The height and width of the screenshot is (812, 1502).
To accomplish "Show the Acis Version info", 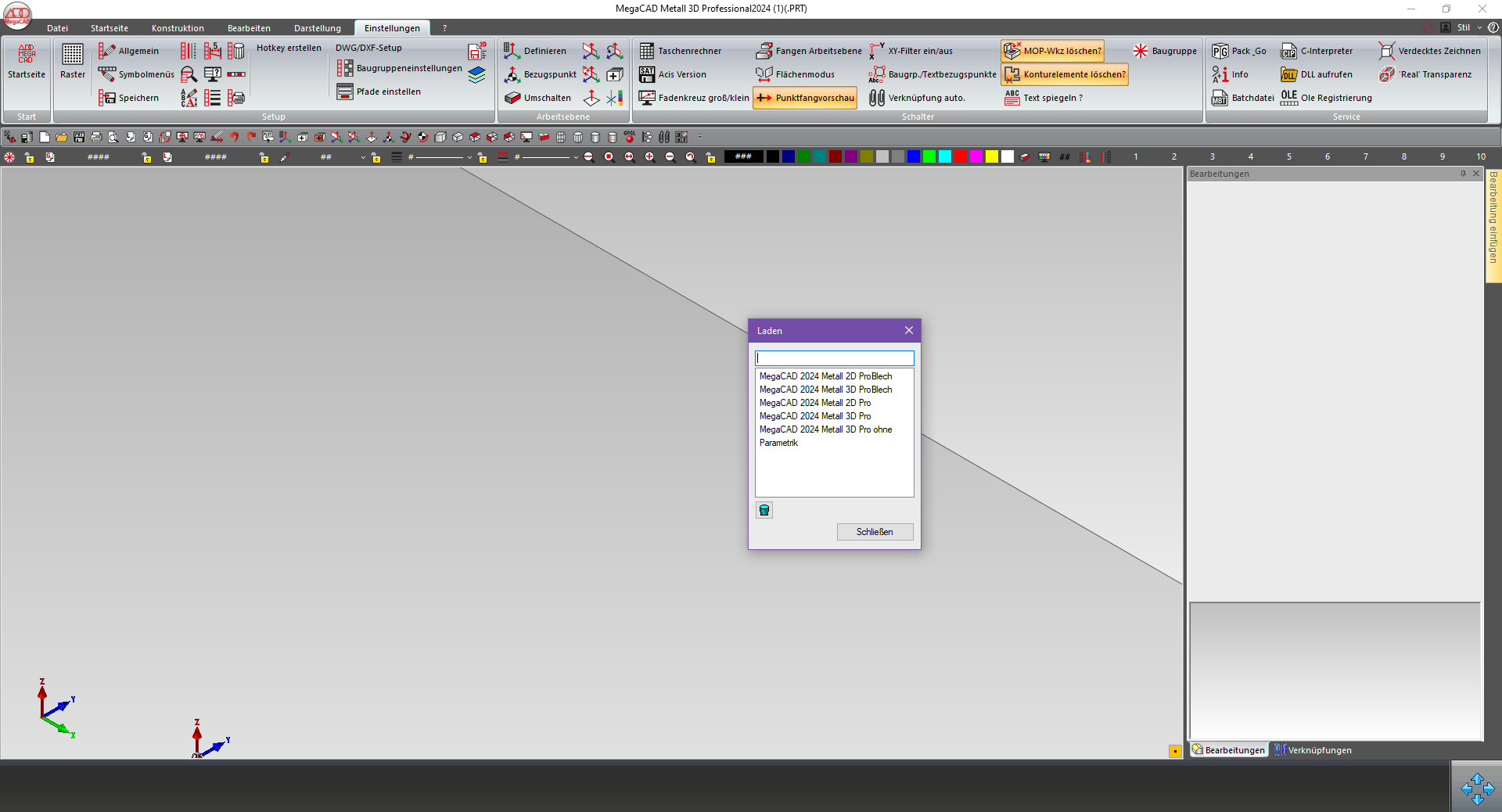I will click(x=673, y=74).
